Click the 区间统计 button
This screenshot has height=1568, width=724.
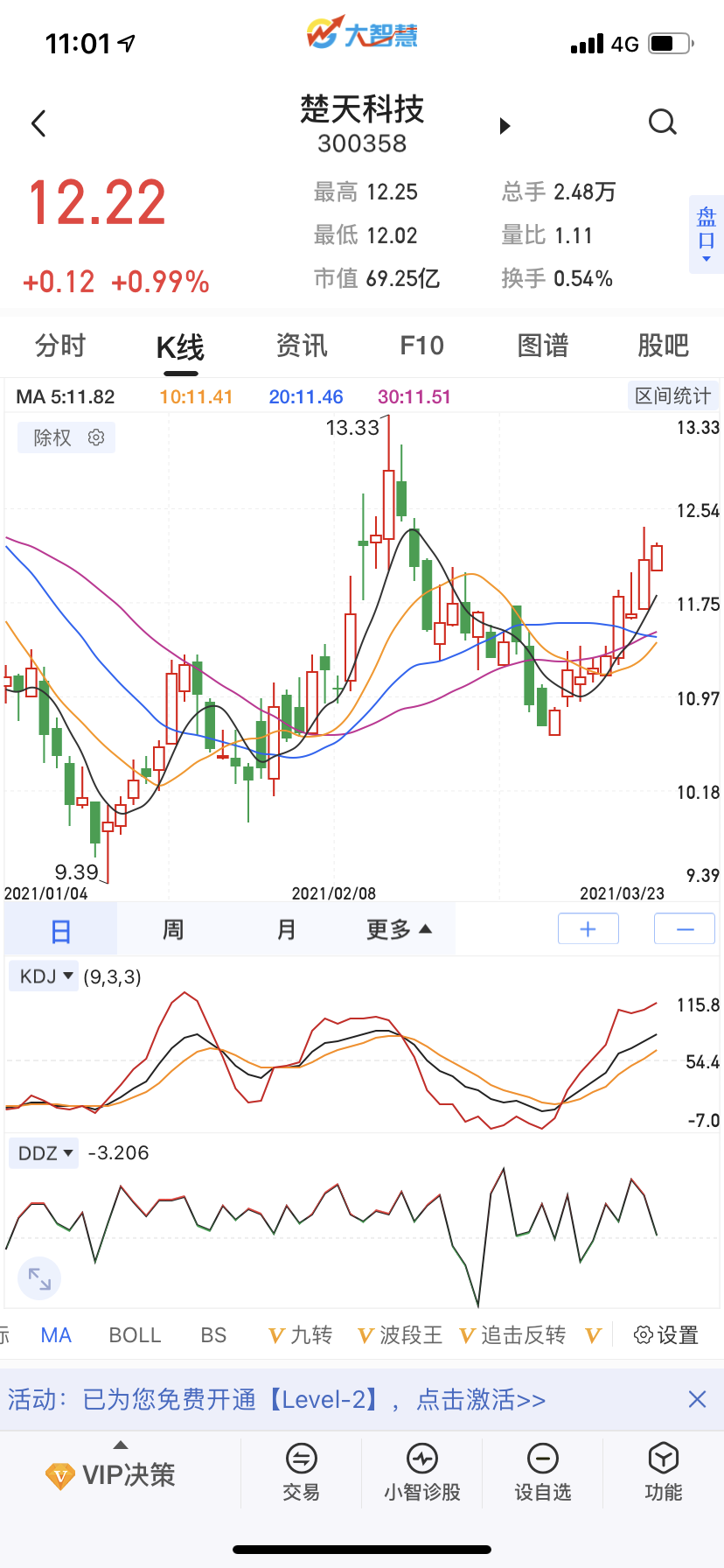[672, 395]
